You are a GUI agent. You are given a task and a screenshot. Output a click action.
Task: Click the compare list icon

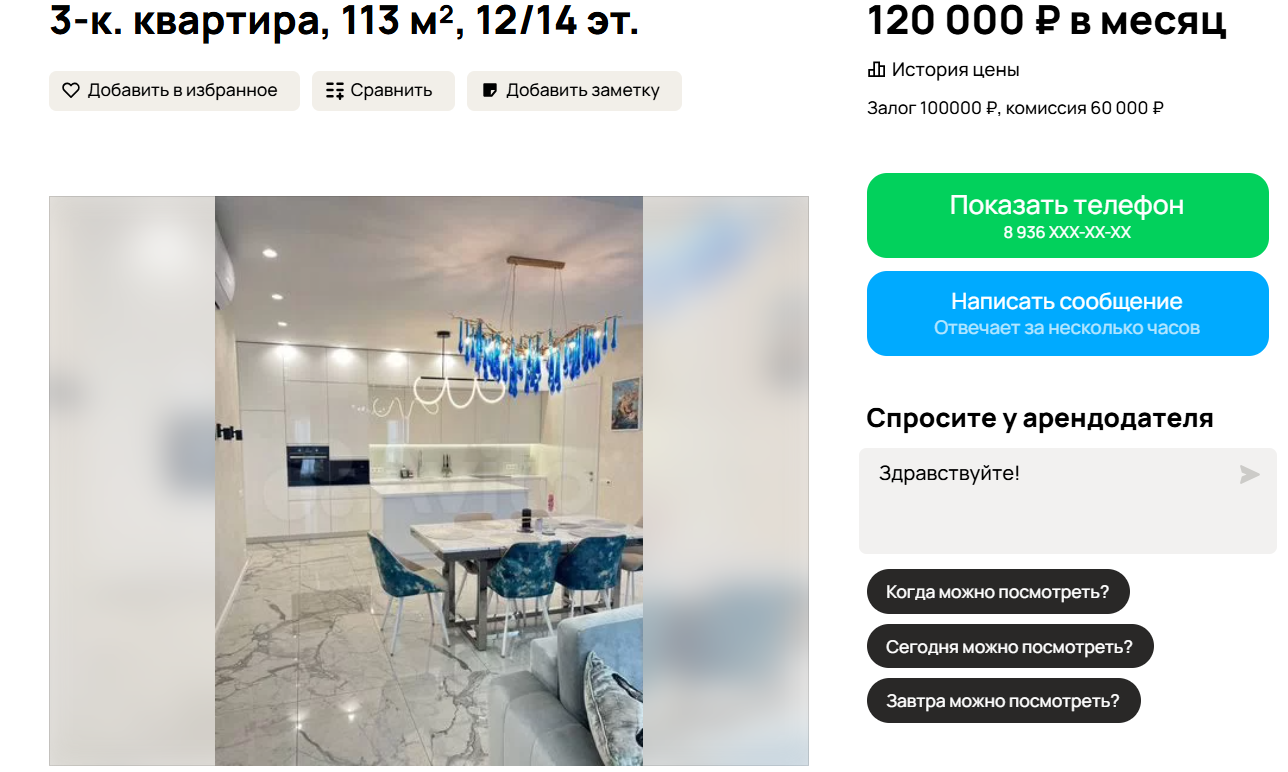tap(335, 90)
